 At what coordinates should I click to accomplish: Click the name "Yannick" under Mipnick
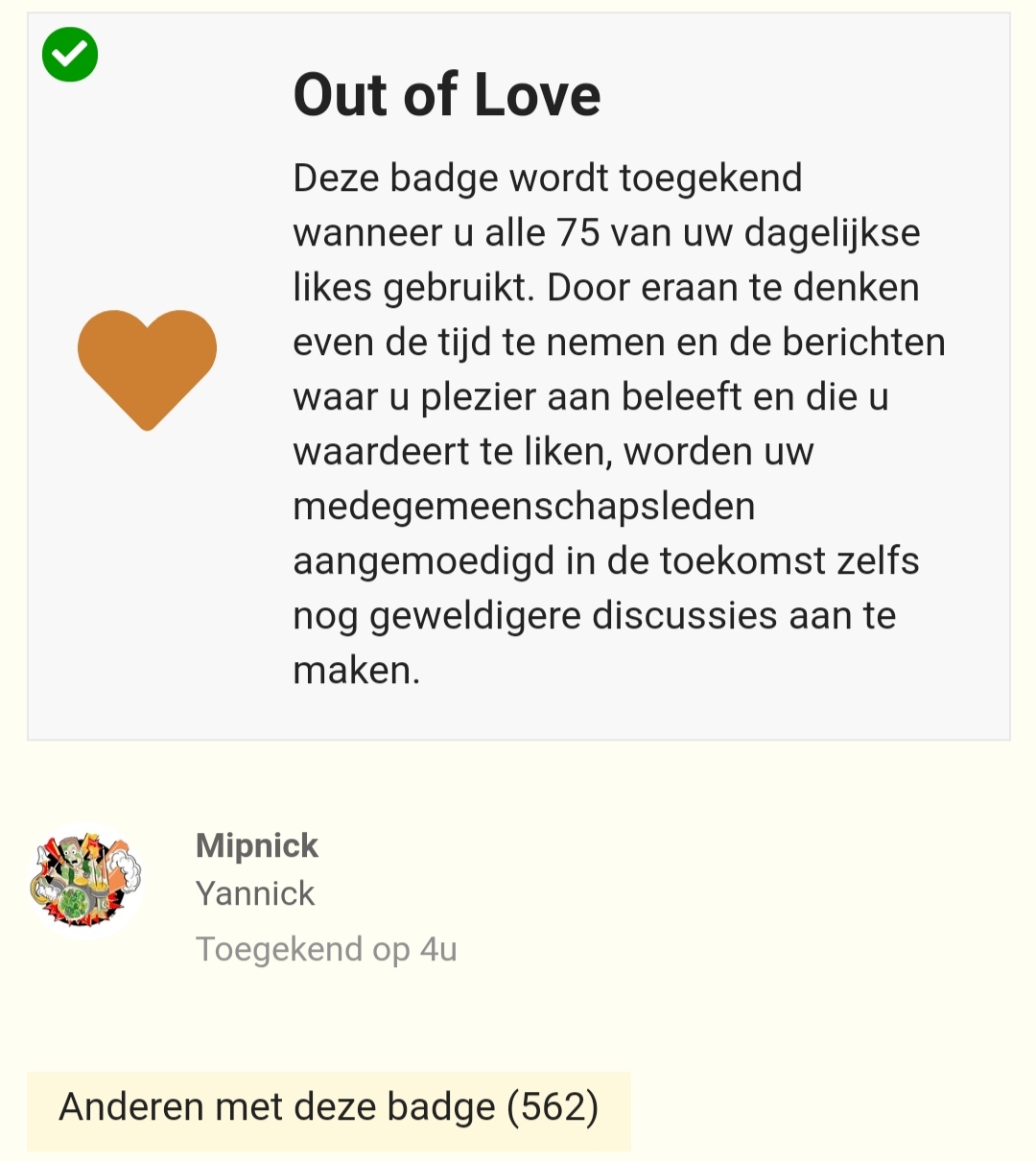pos(255,893)
